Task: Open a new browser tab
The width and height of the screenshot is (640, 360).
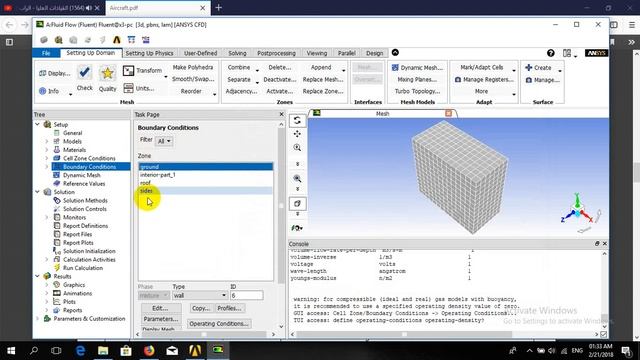Action: pos(219,7)
